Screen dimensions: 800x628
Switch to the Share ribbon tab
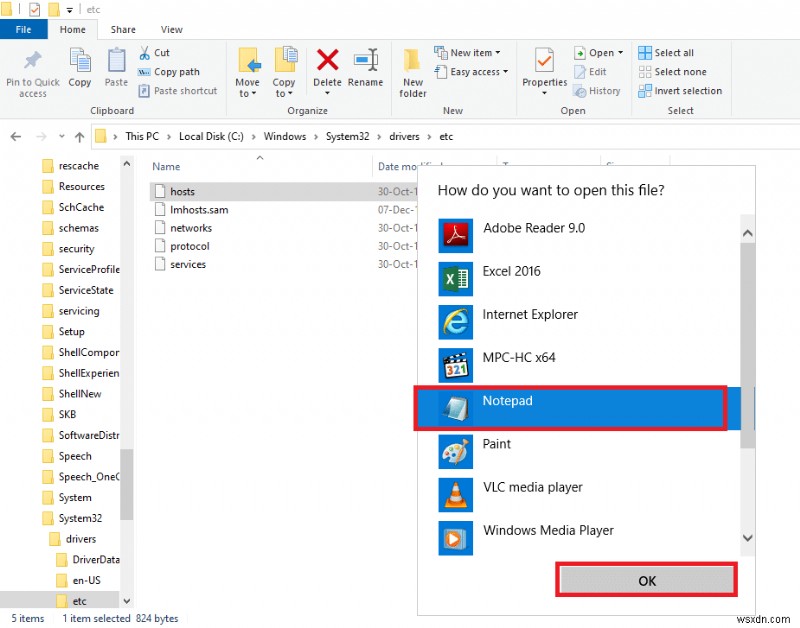pos(123,30)
